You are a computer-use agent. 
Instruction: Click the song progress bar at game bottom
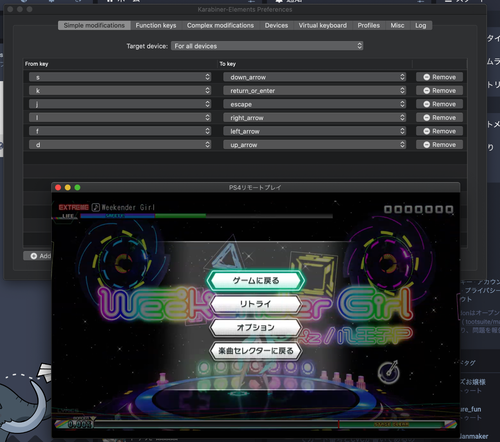point(256,424)
